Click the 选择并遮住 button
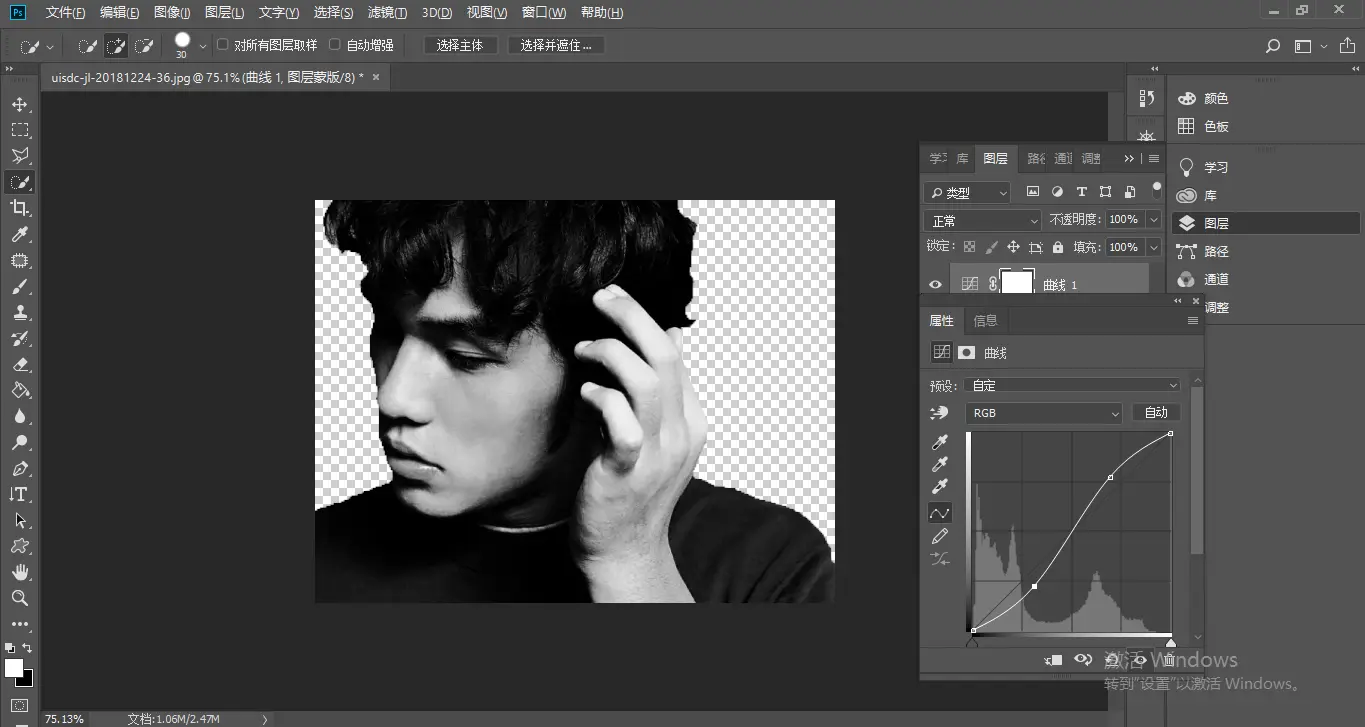Viewport: 1365px width, 727px height. pyautogui.click(x=556, y=46)
